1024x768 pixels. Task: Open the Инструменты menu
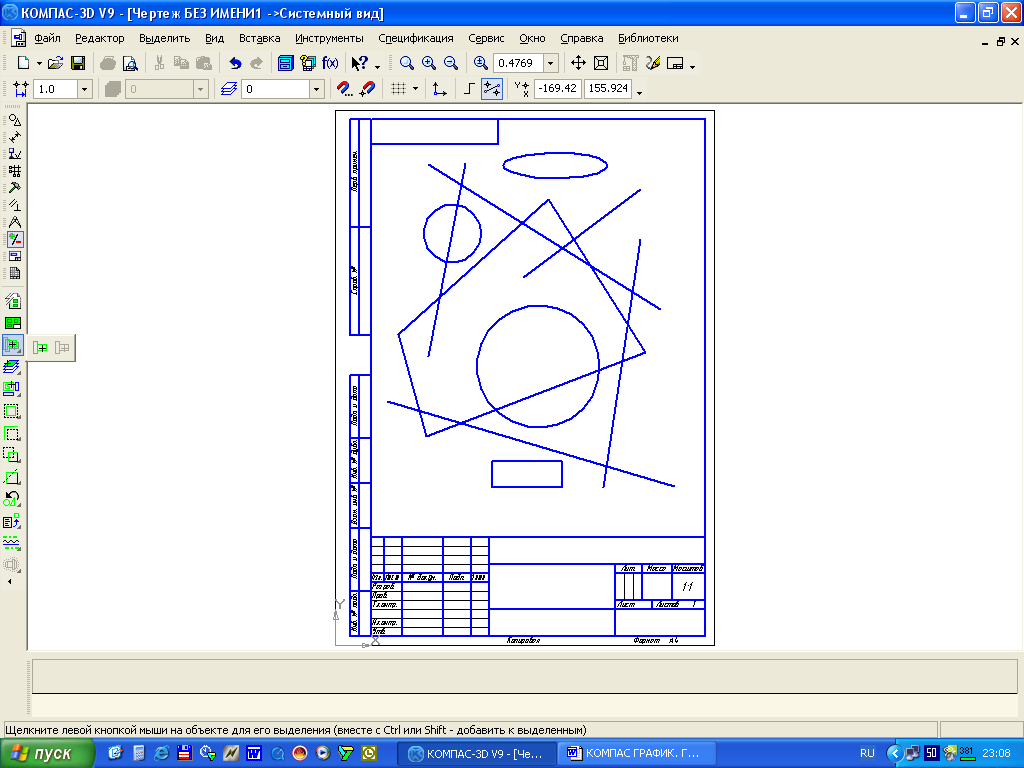[x=329, y=38]
